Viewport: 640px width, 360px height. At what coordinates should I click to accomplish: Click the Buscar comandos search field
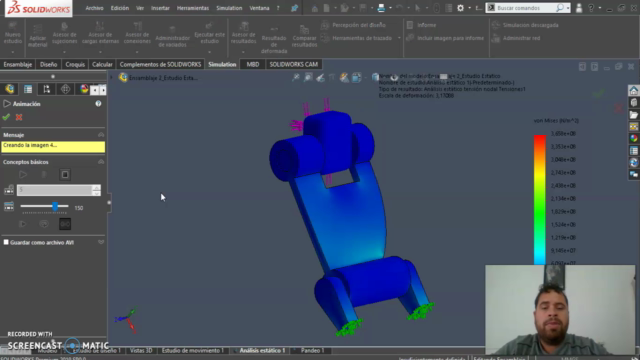525,8
